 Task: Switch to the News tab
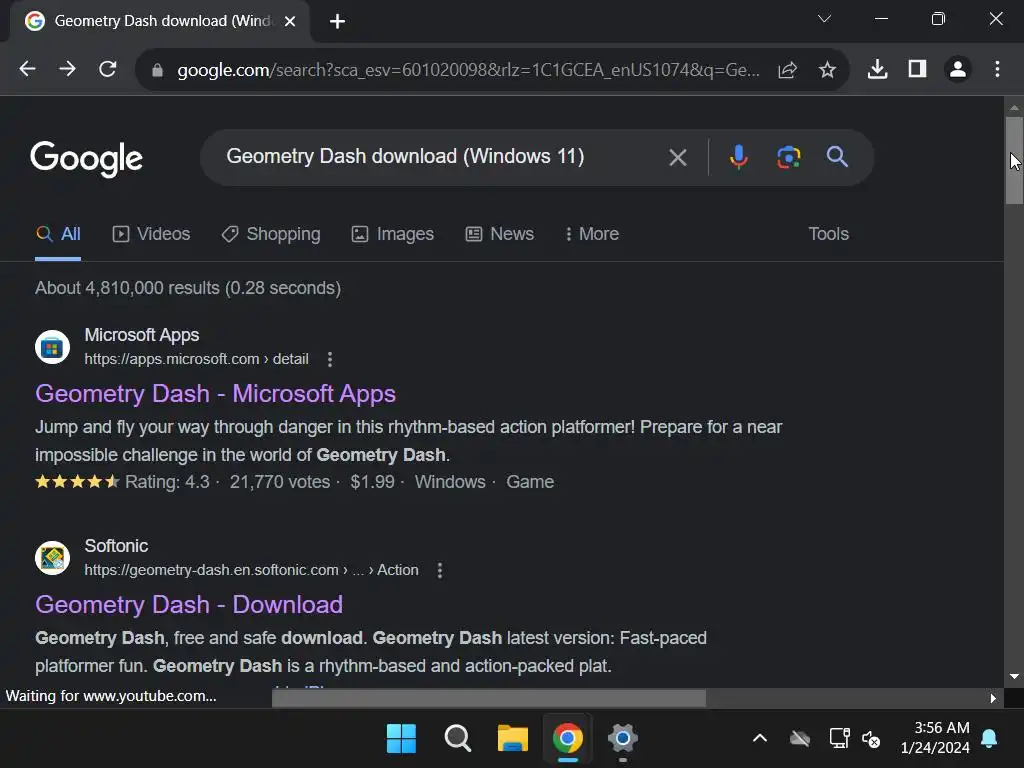(500, 234)
